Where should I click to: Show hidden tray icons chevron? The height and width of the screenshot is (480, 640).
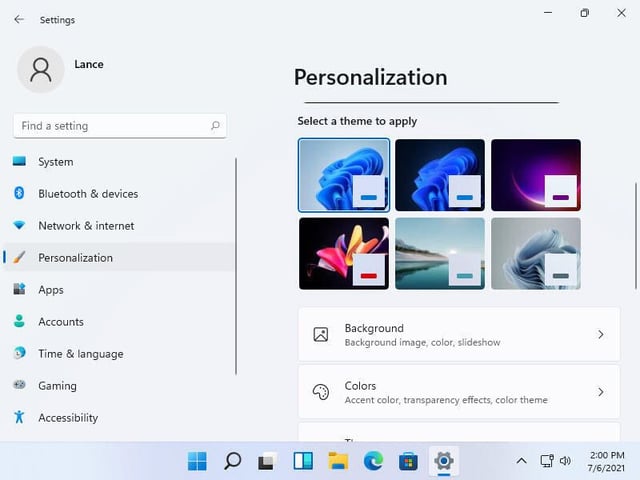tap(521, 461)
